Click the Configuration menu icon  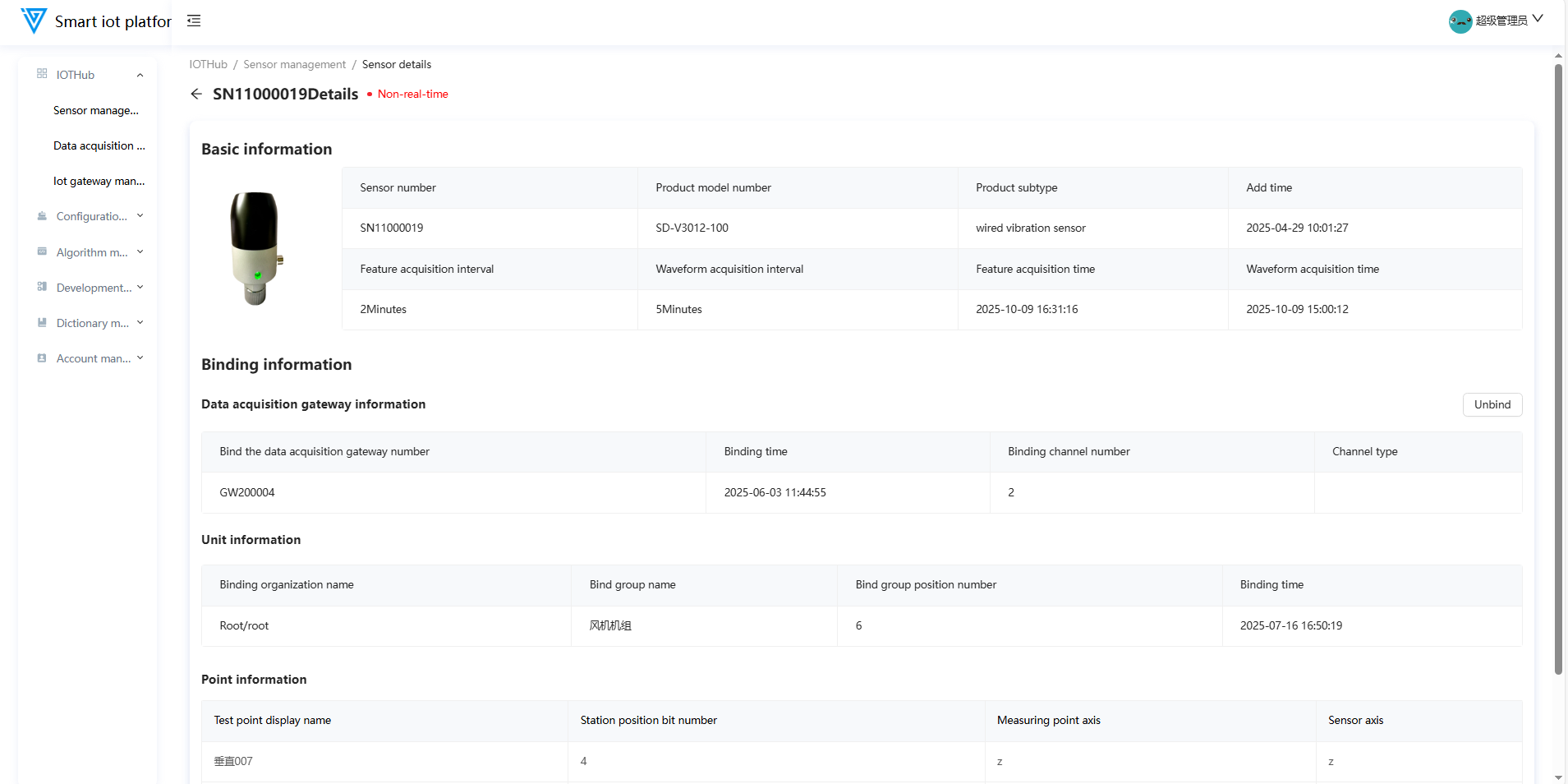click(x=42, y=216)
